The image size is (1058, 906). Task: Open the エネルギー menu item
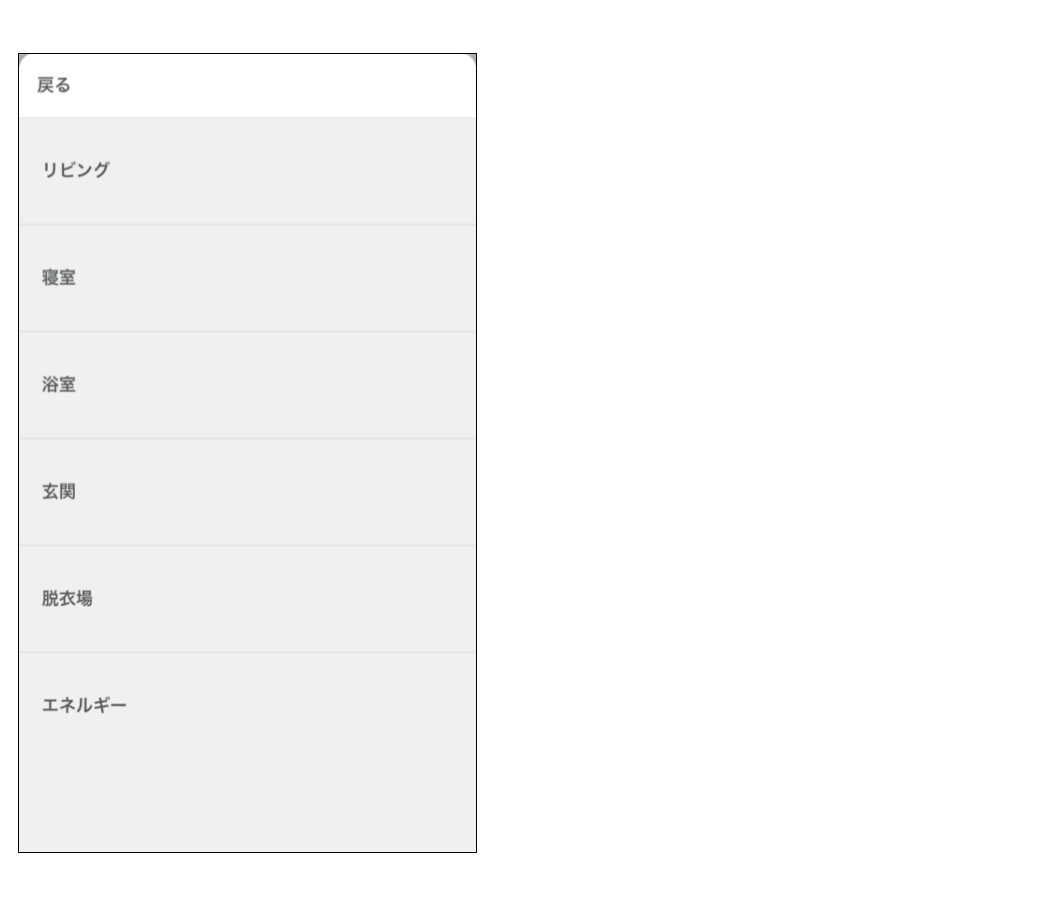[84, 706]
